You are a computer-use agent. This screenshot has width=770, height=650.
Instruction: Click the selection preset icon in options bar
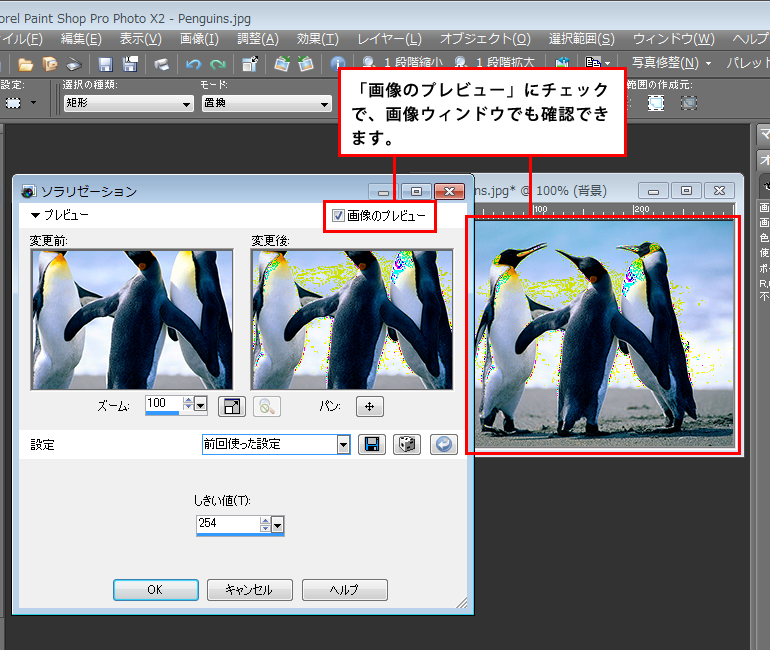[13, 103]
